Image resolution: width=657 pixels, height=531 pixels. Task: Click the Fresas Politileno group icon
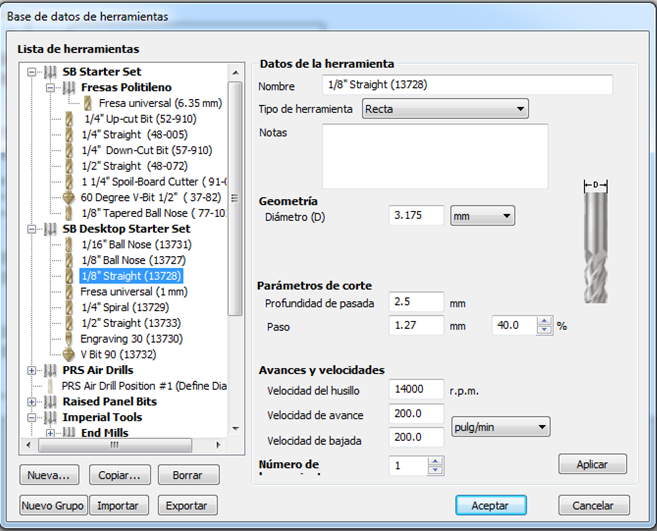point(69,88)
